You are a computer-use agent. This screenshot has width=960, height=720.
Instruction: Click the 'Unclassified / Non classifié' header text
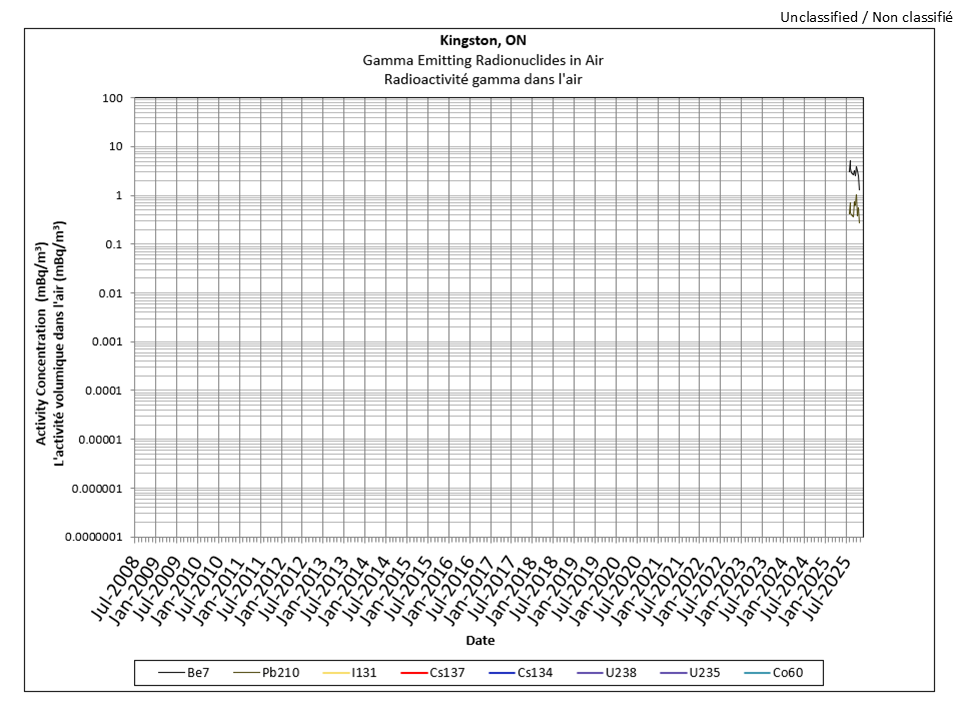[x=865, y=17]
